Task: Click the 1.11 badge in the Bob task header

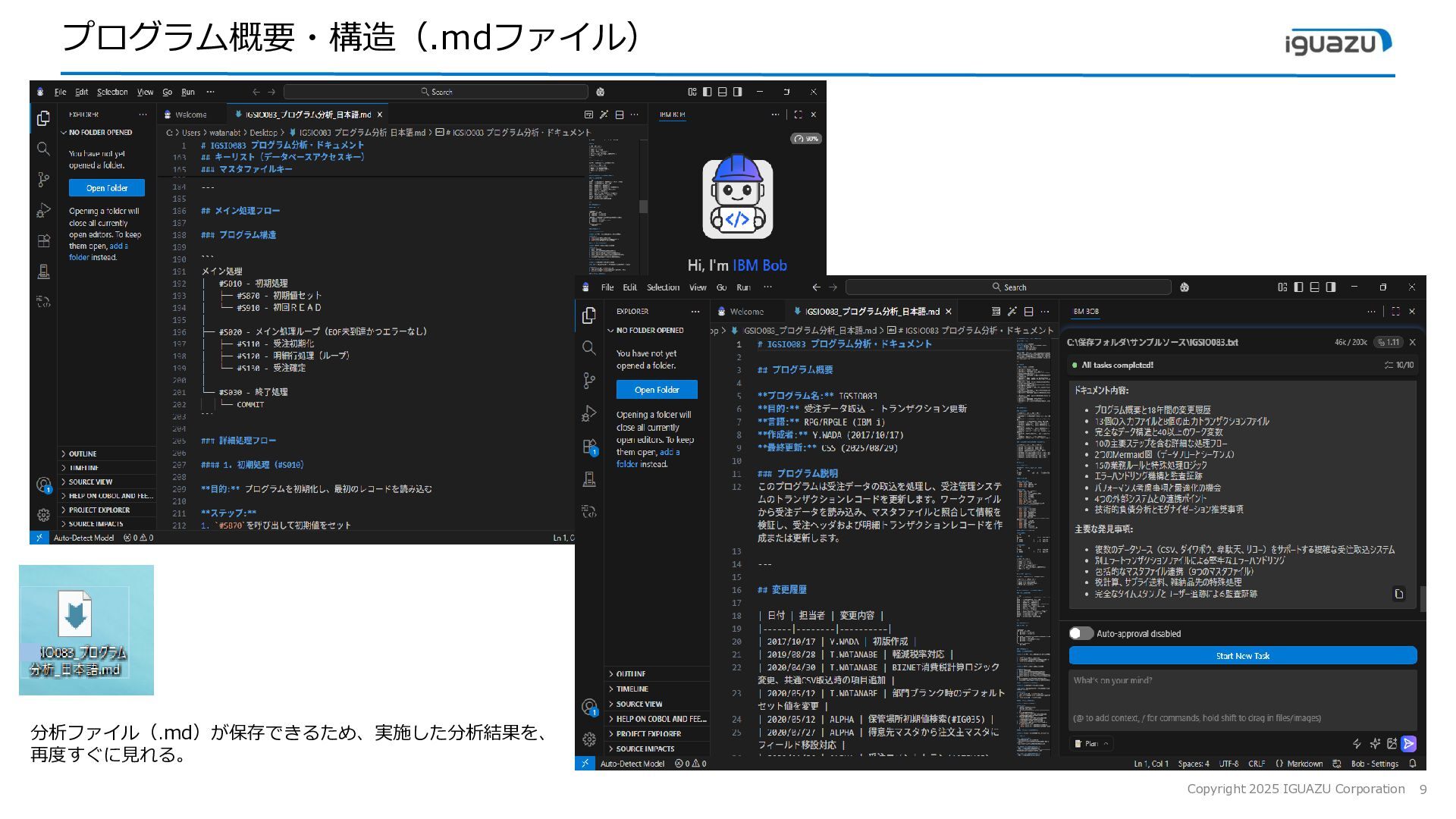Action: [1389, 342]
